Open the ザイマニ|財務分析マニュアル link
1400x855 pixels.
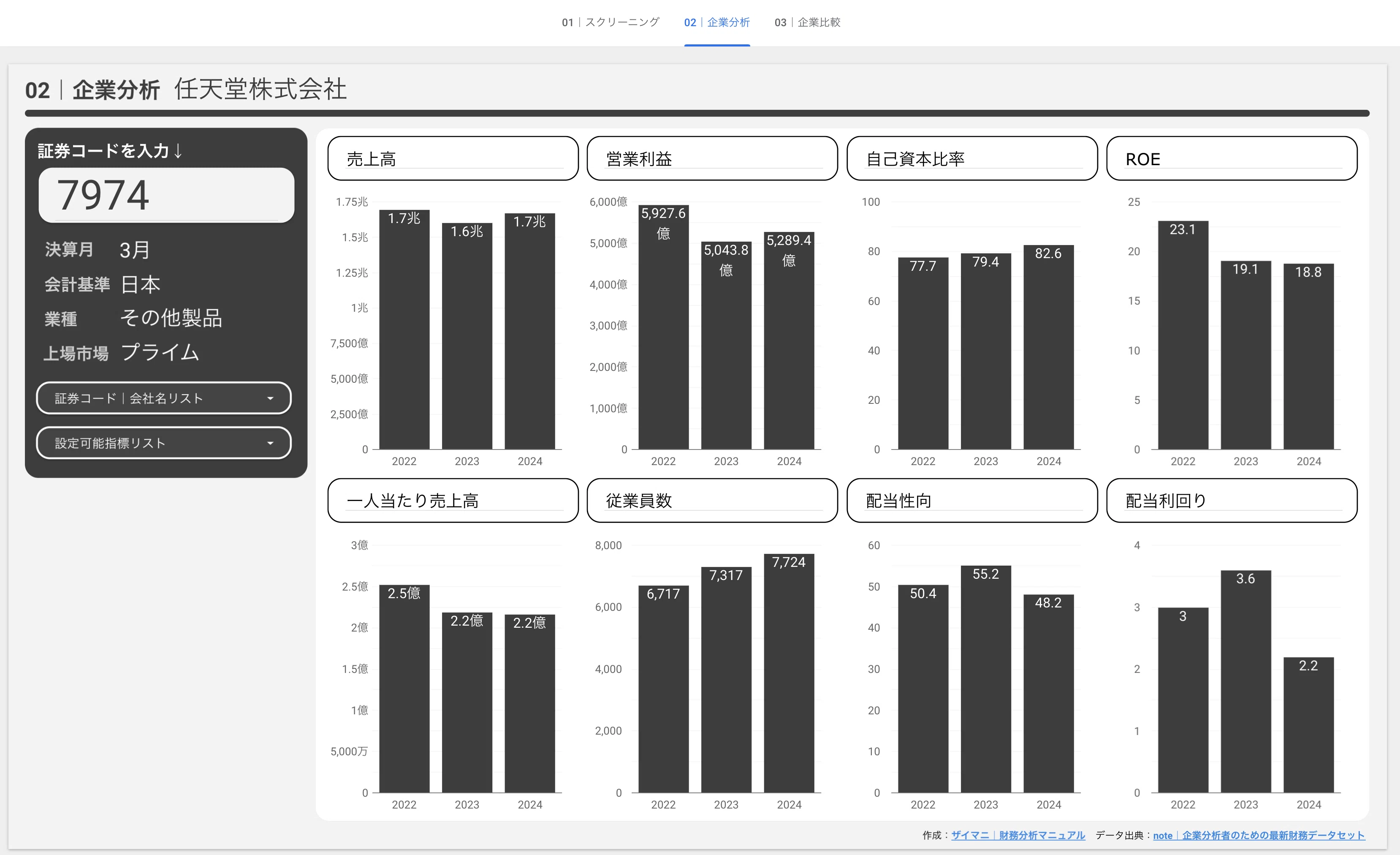pyautogui.click(x=1017, y=835)
